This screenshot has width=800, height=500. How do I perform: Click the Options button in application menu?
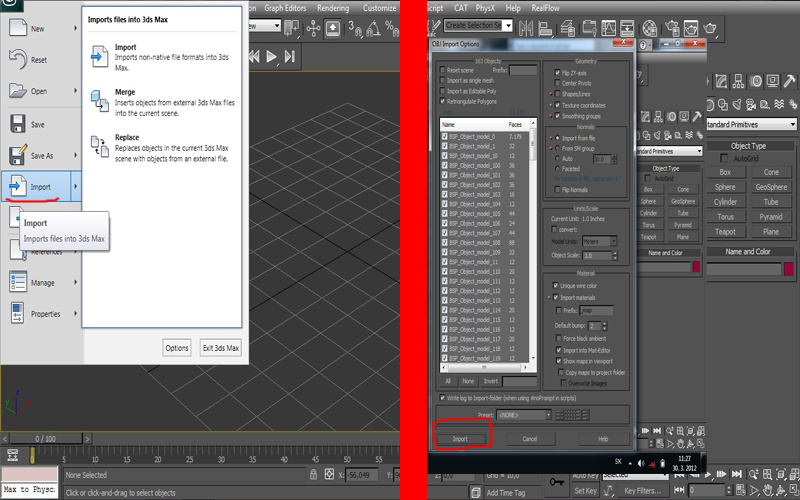177,348
